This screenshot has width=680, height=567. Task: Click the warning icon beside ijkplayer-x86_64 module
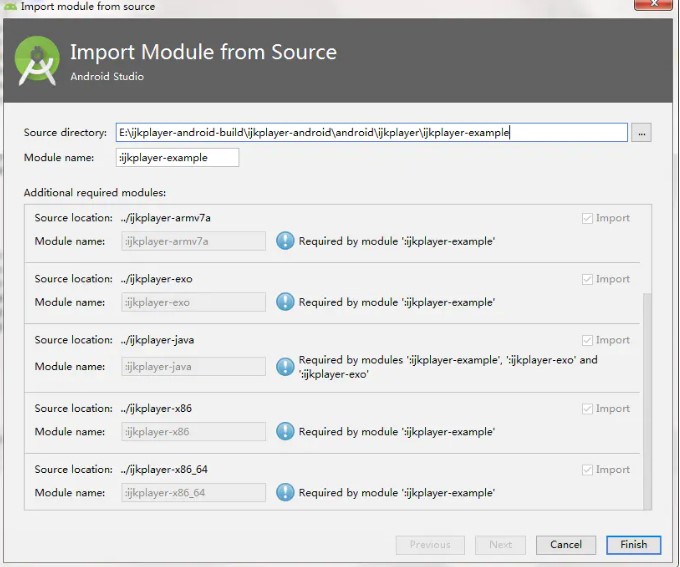tap(285, 493)
